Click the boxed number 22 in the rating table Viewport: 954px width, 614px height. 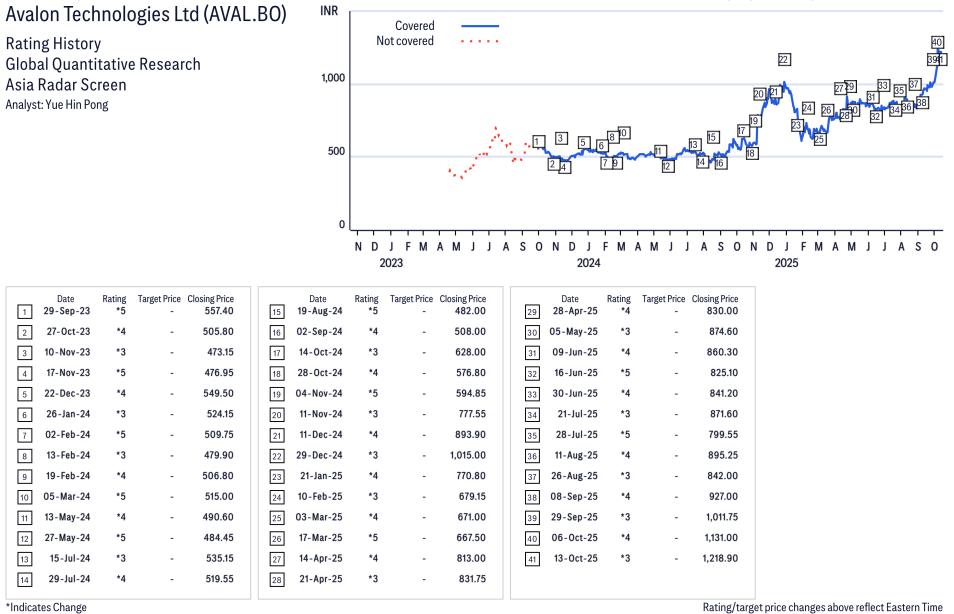[x=276, y=456]
